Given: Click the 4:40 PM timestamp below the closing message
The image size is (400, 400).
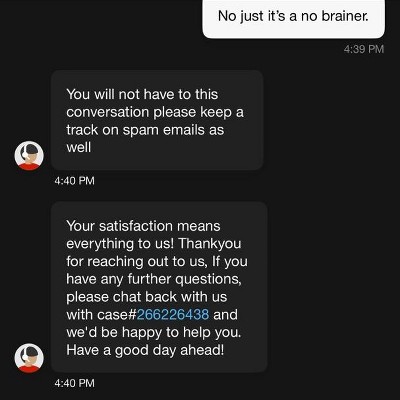Looking at the screenshot, I should click(74, 383).
